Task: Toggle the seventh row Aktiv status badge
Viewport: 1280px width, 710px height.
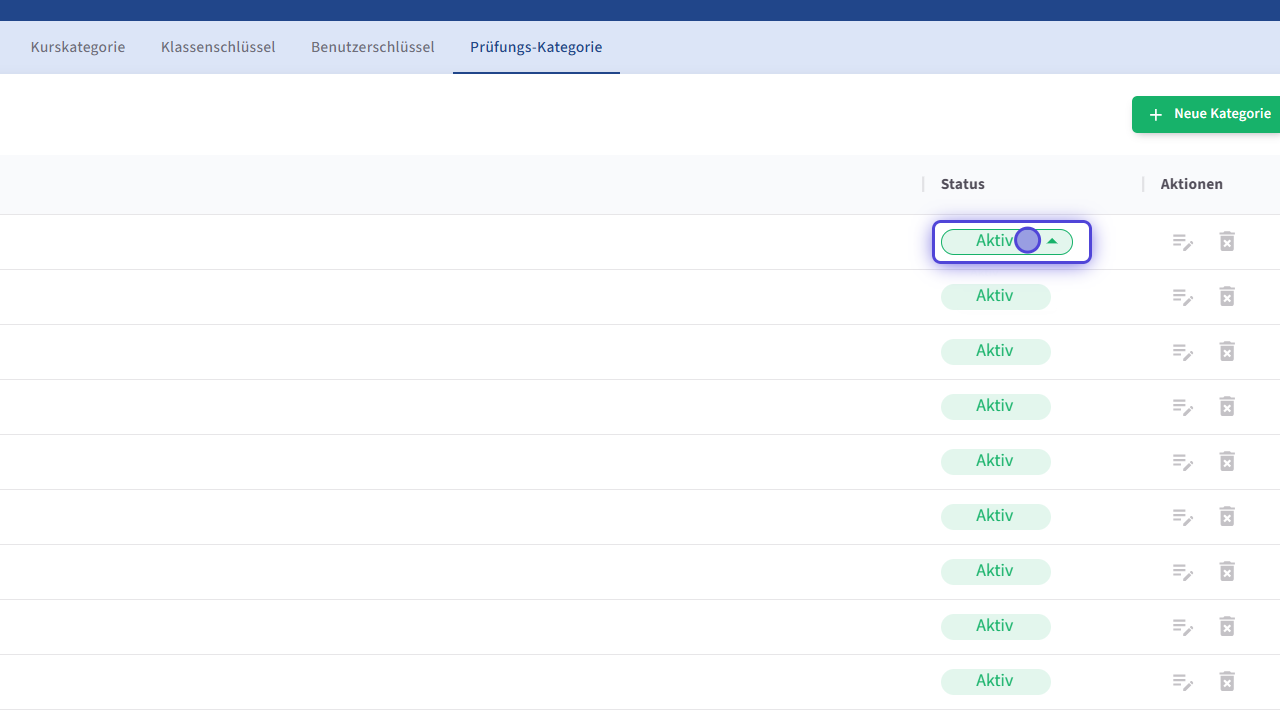Action: pos(995,572)
